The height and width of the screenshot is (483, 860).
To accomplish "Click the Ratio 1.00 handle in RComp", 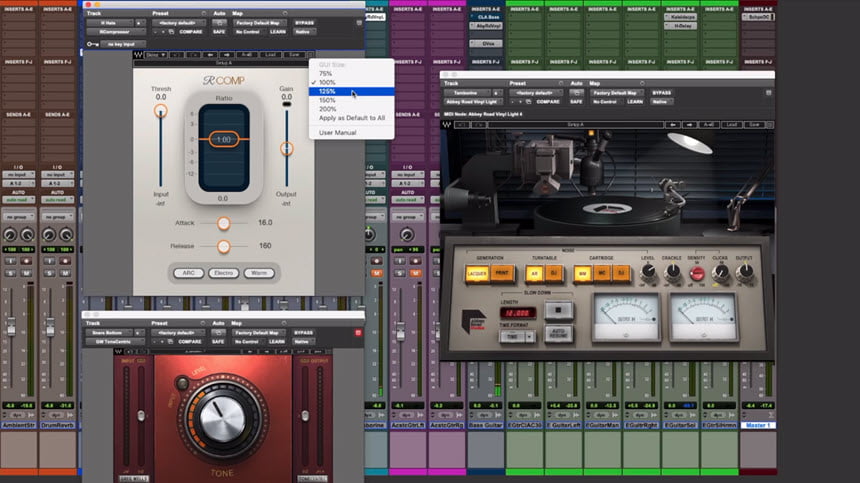I will coord(223,139).
